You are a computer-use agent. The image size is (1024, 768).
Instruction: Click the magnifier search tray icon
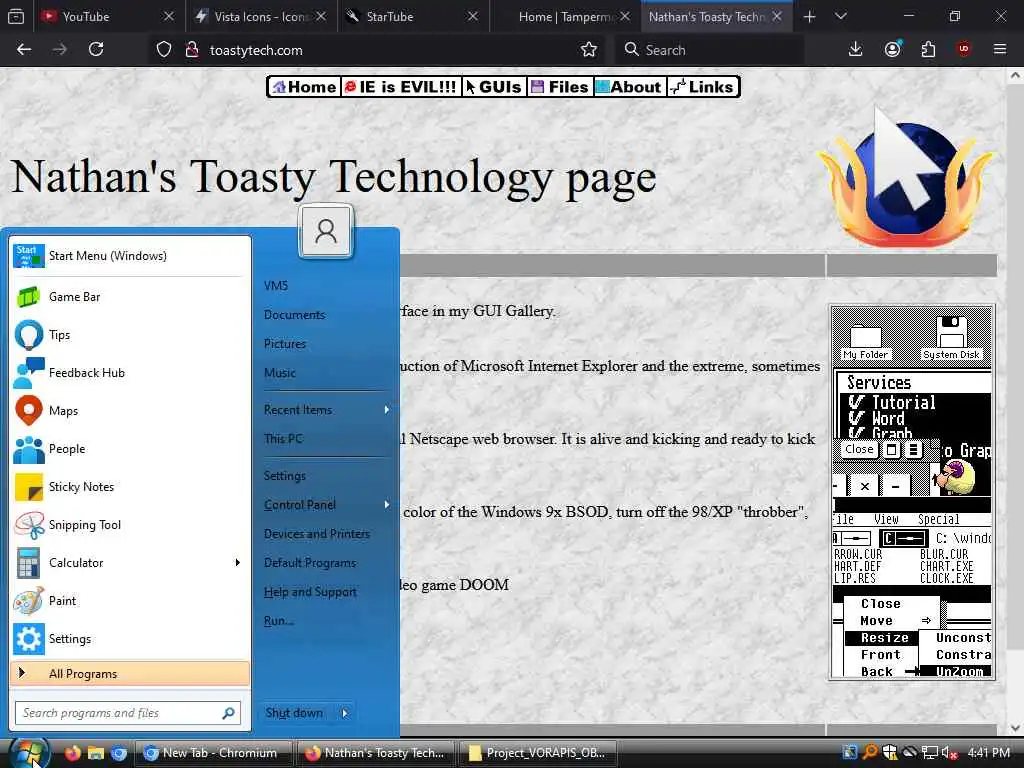870,753
